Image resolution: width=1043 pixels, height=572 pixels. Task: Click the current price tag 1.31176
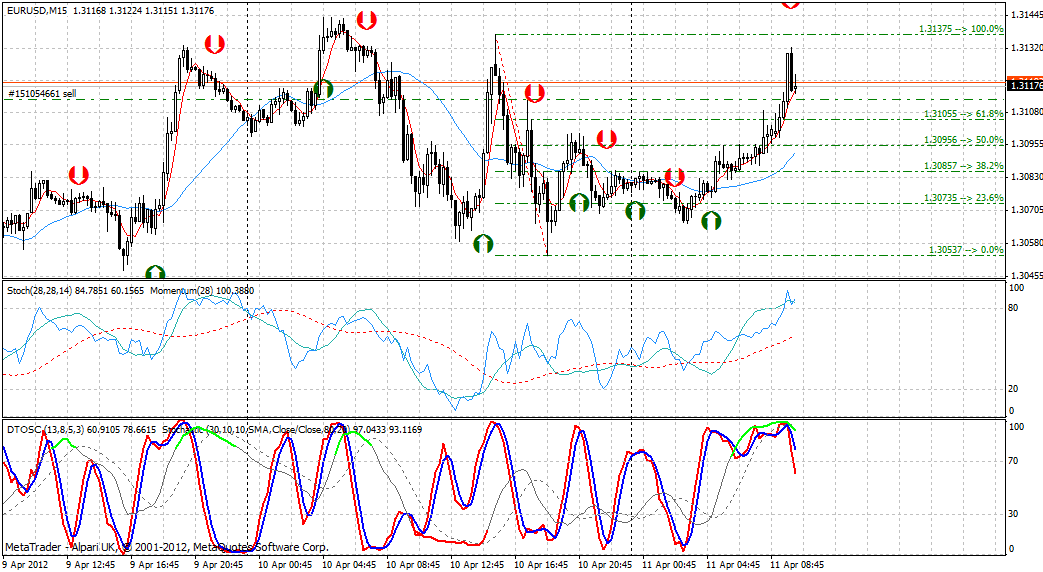[x=1025, y=85]
